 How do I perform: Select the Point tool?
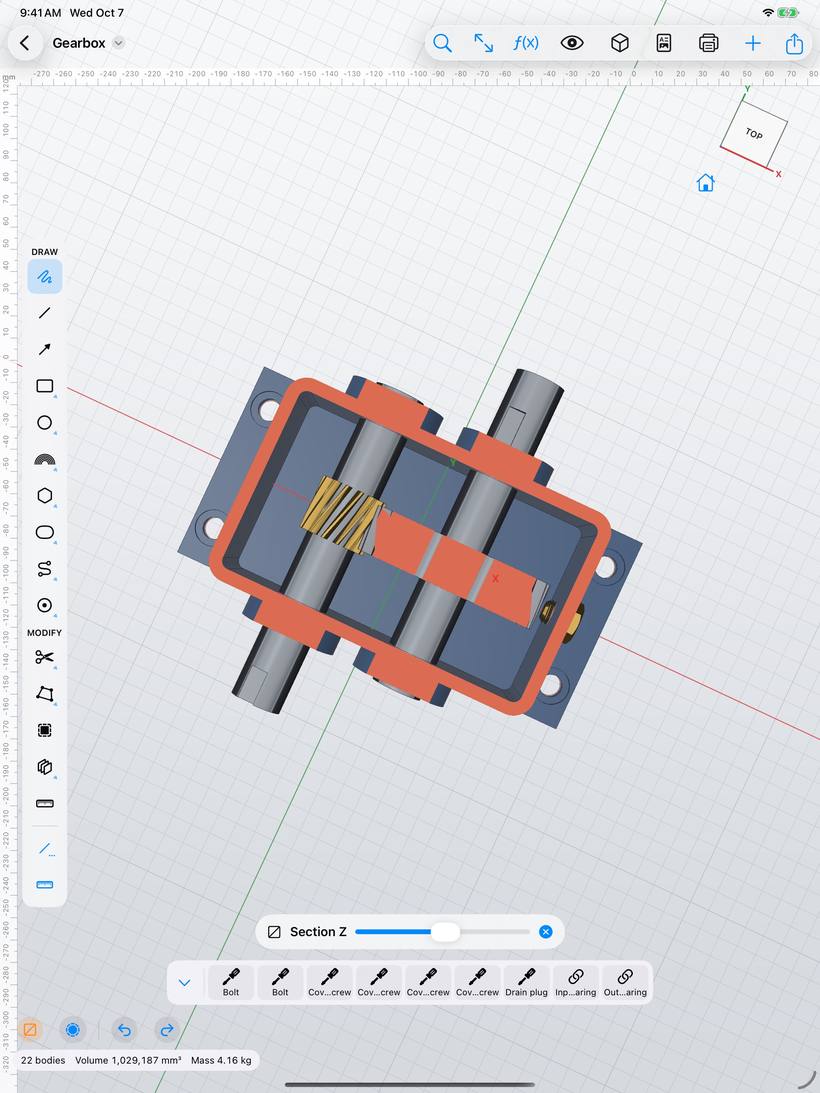pyautogui.click(x=45, y=605)
